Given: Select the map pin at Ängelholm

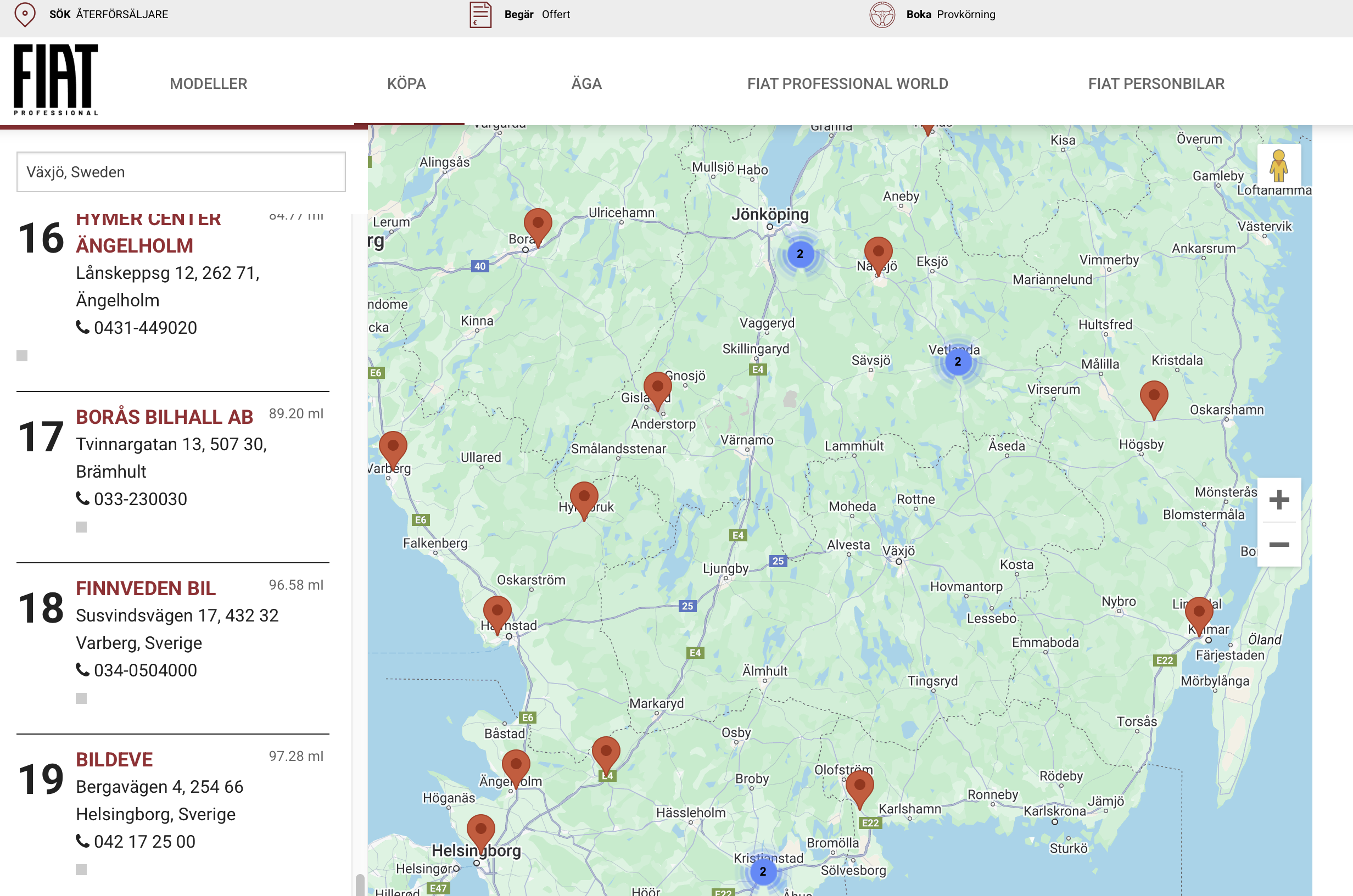Looking at the screenshot, I should (x=516, y=769).
